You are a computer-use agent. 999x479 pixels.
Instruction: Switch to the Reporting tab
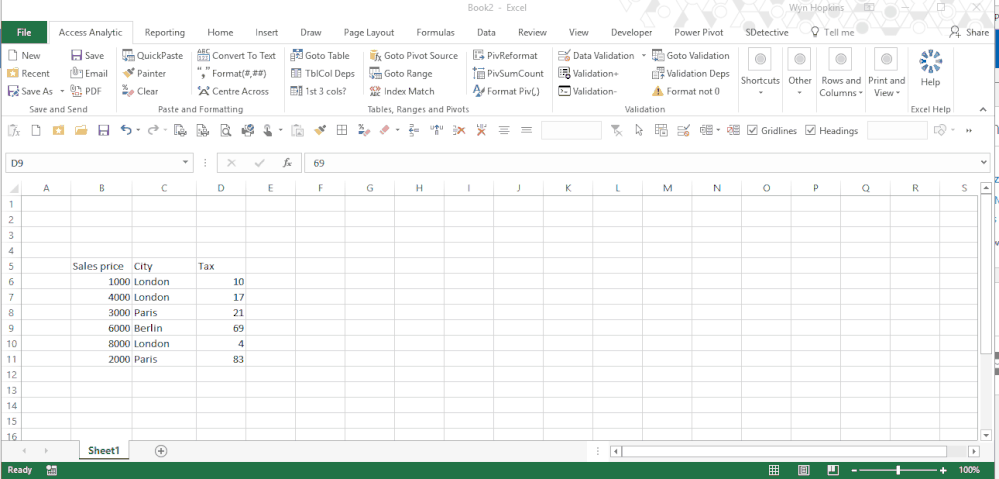coord(164,32)
